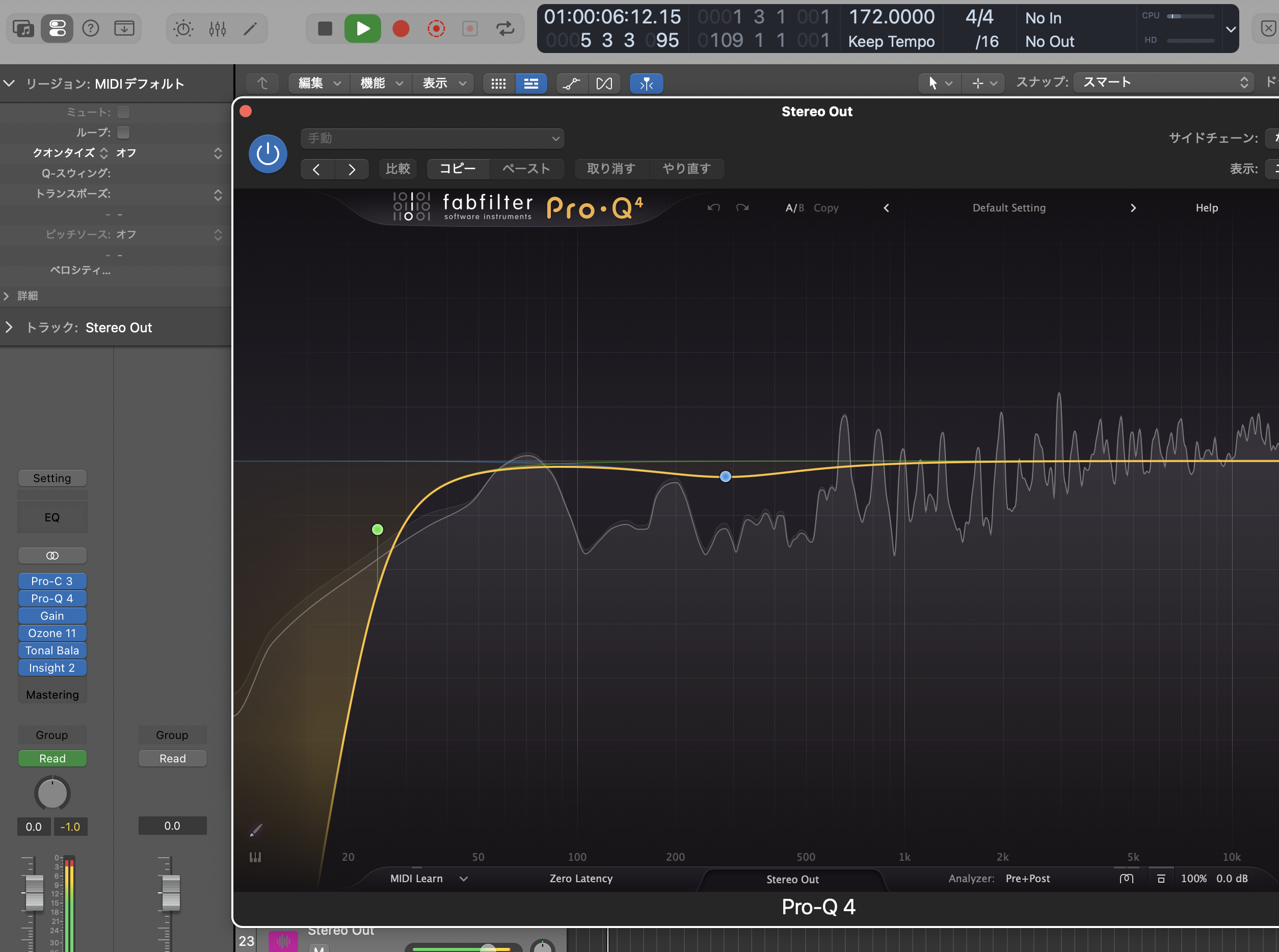The width and height of the screenshot is (1279, 952).
Task: Expand the トラック: Stereo Out section
Action: [9, 327]
